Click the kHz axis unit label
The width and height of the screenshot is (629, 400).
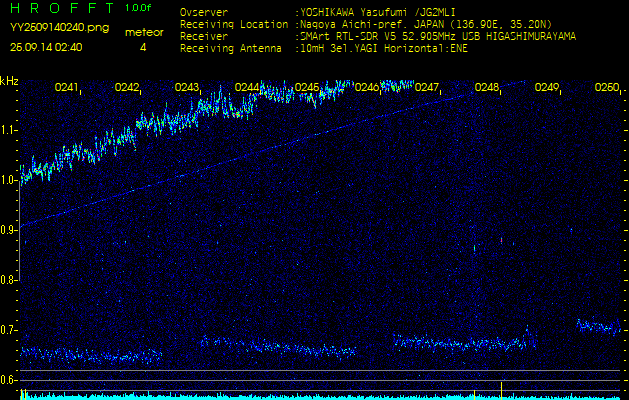click(x=9, y=81)
